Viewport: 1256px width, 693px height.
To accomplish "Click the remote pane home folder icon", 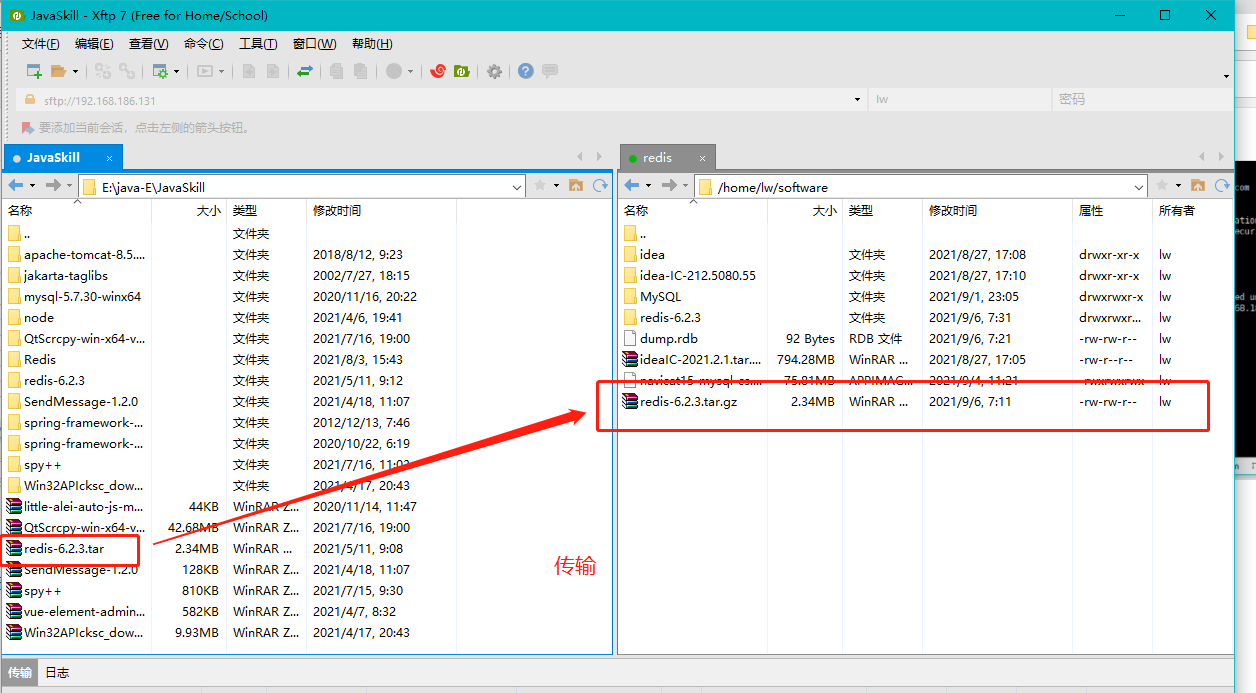I will [1198, 186].
